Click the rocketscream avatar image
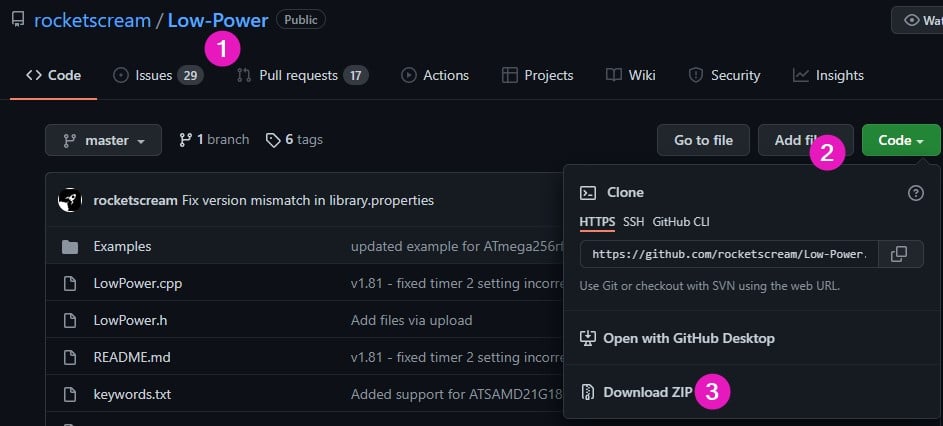 70,200
